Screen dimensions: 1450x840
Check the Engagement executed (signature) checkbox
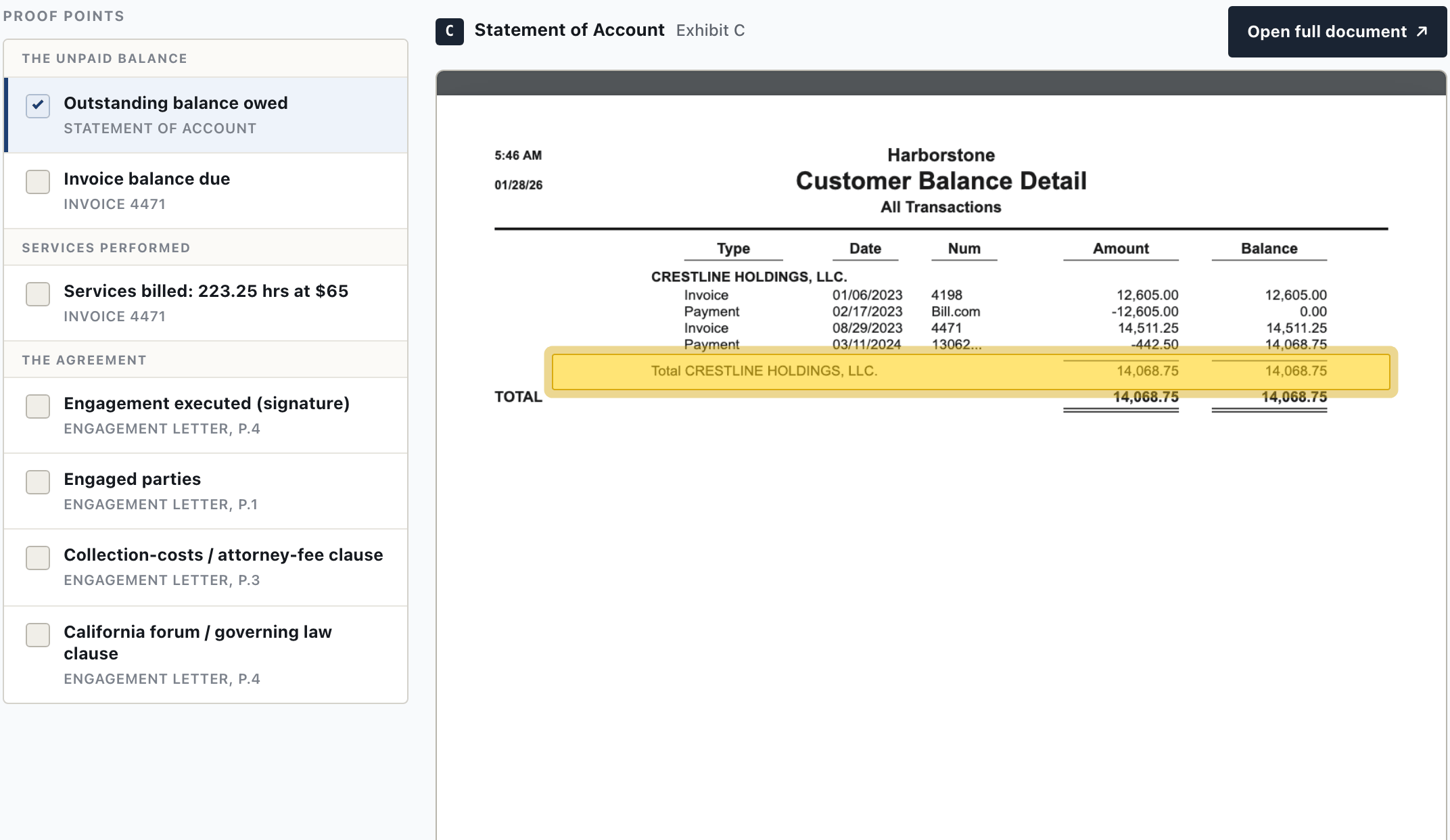pos(38,406)
